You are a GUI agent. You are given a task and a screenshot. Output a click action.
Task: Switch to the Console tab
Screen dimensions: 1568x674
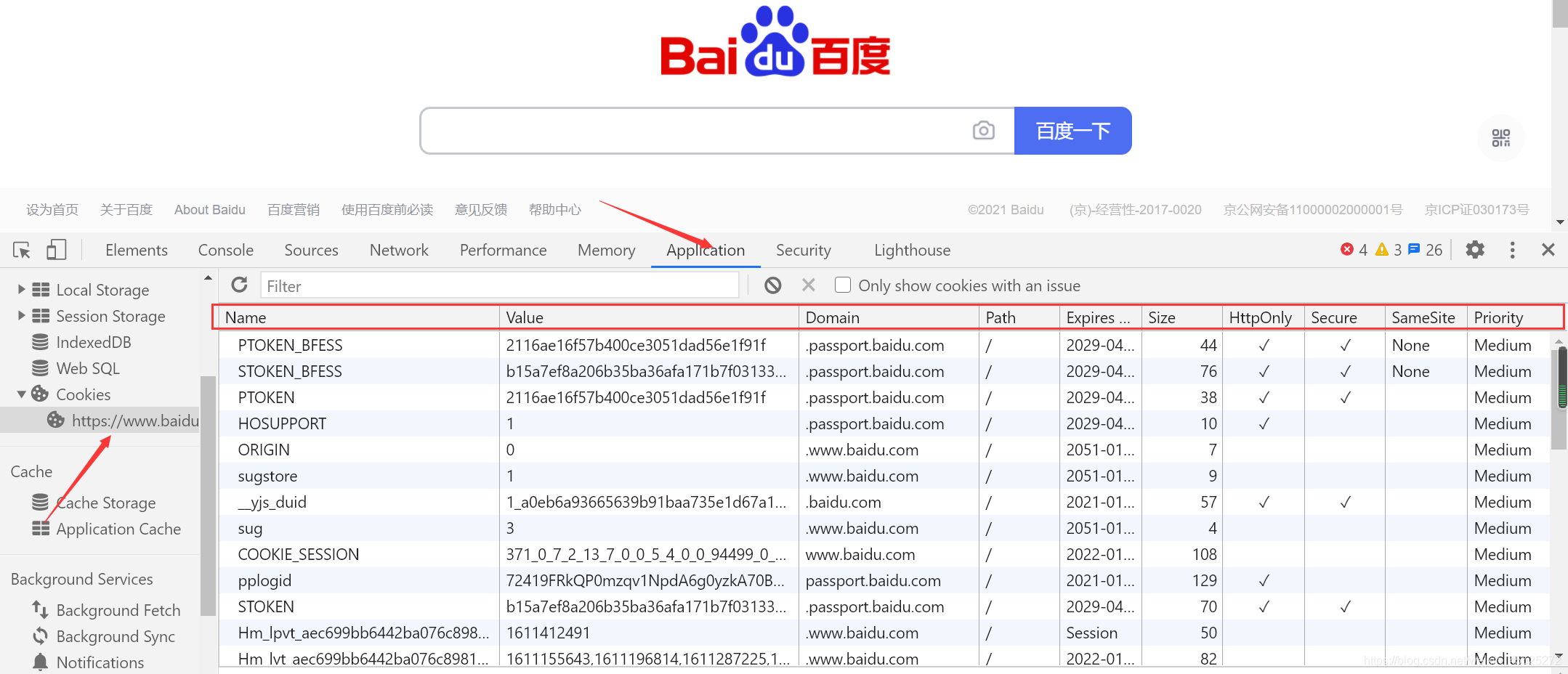[226, 250]
